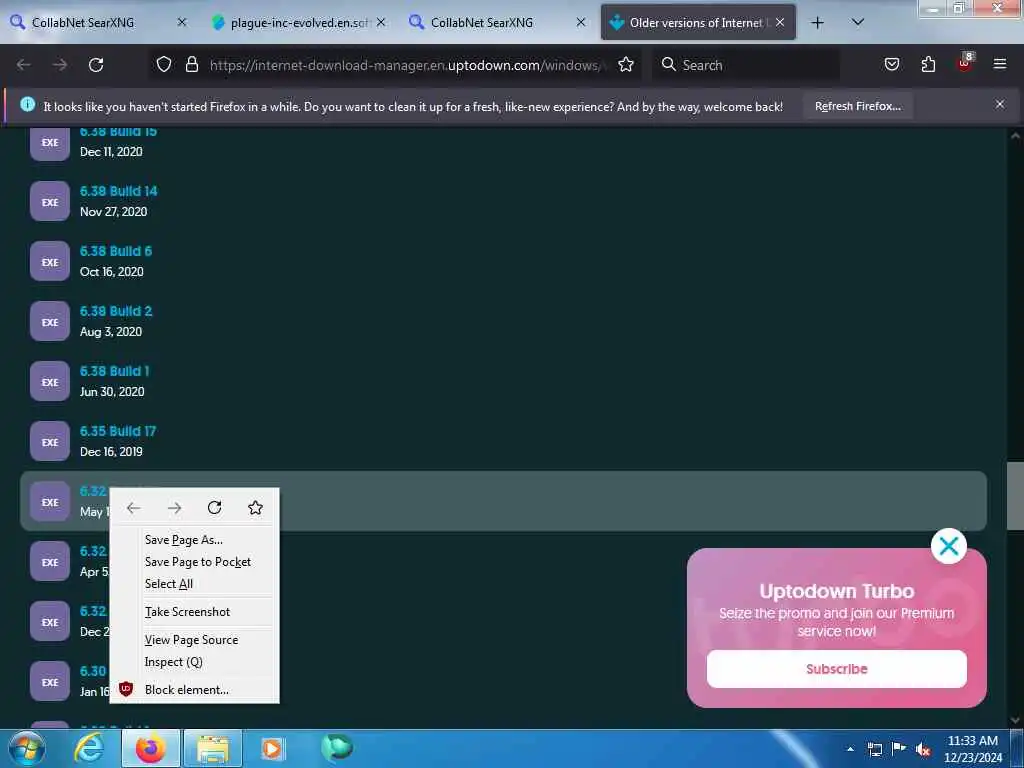Open the 6.38 Build 2 version link

116,312
